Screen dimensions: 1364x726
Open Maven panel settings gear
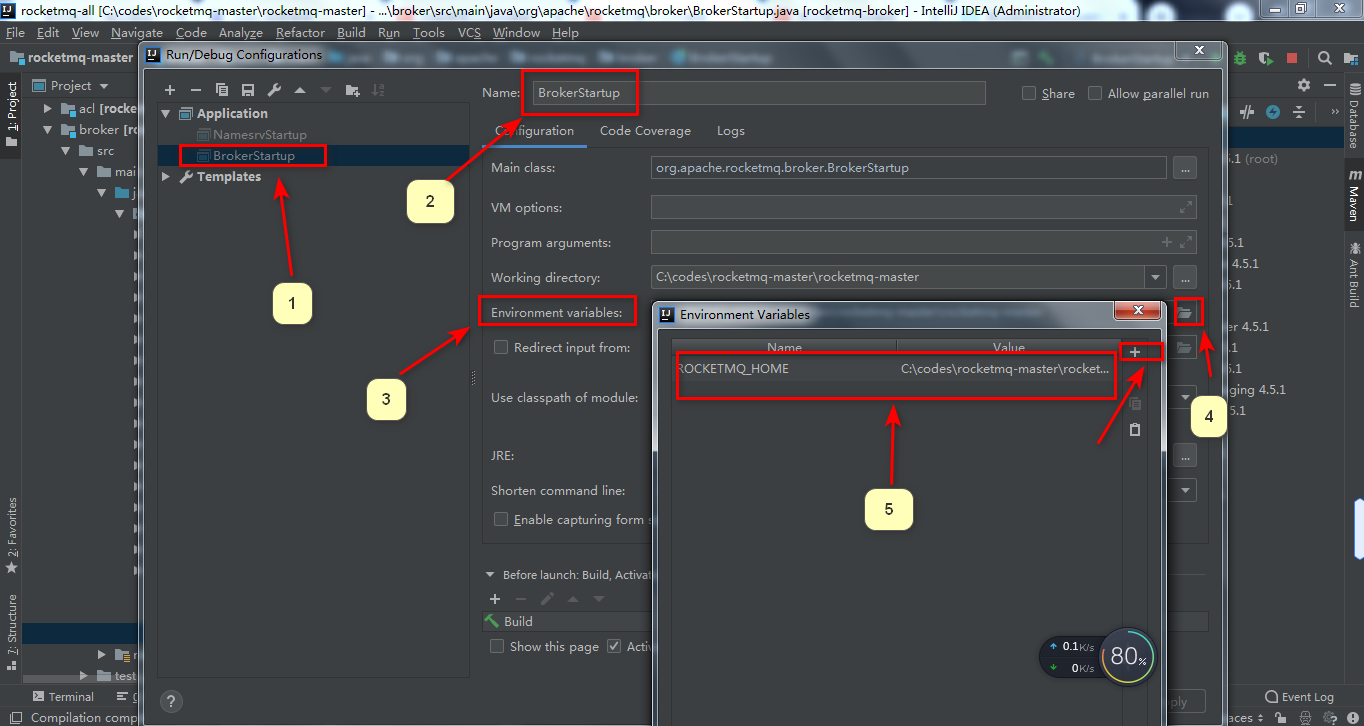[1303, 86]
